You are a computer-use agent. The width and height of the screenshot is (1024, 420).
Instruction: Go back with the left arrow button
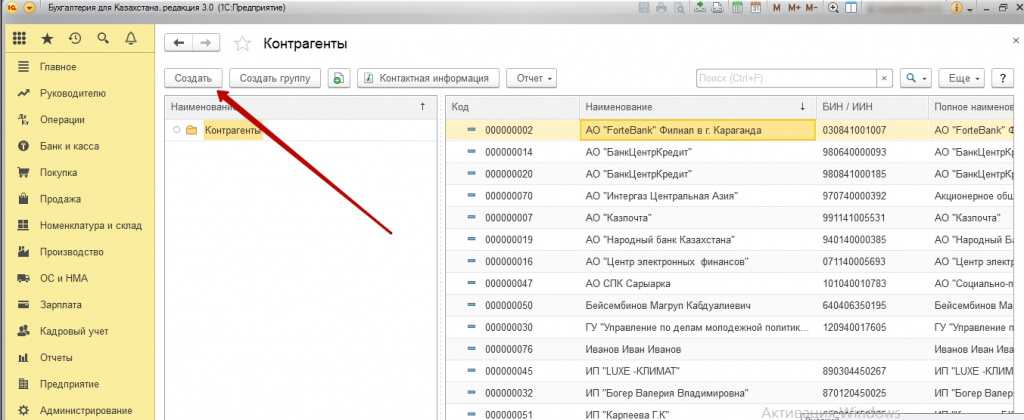[178, 43]
